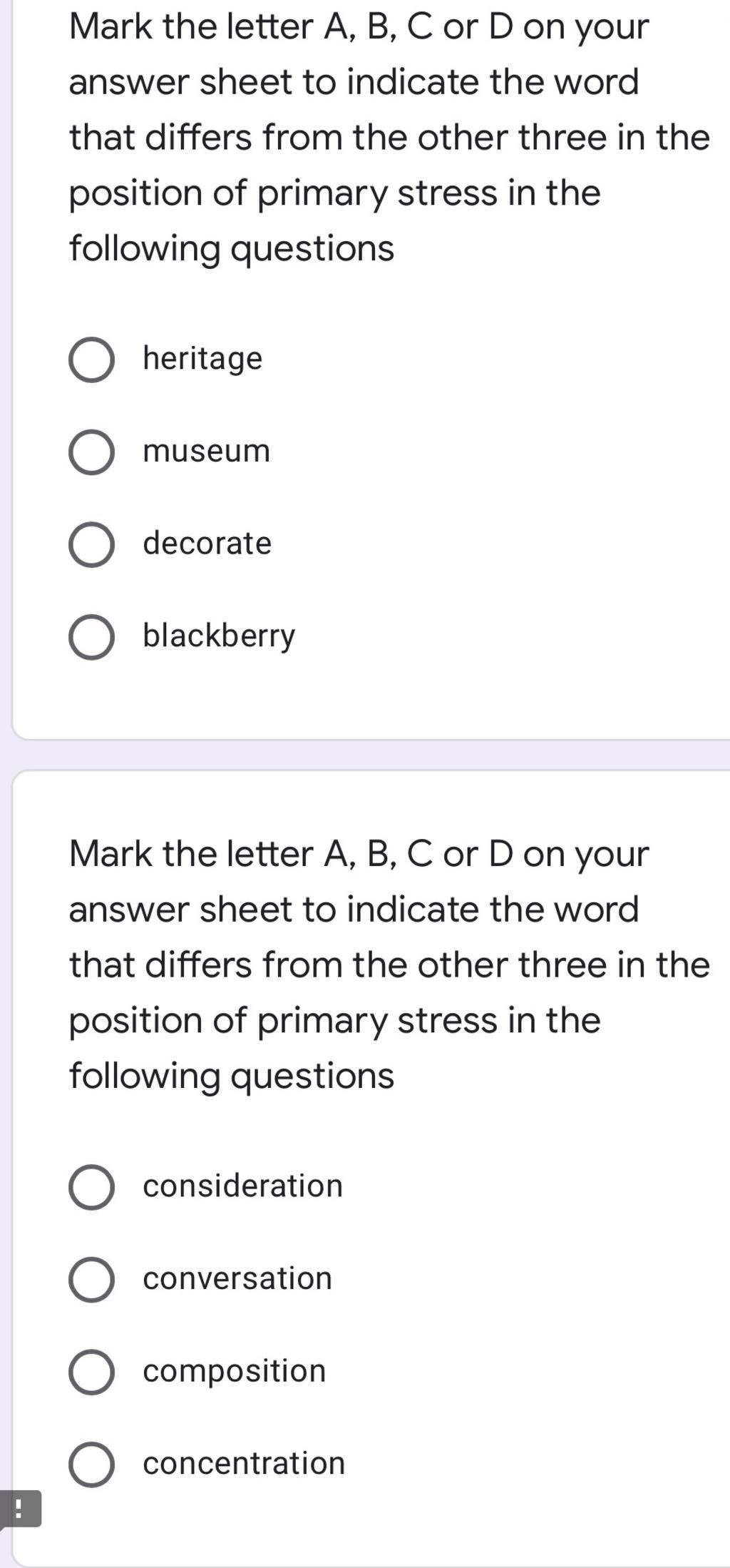Viewport: 730px width, 1568px height.
Task: Choose the conversation radio option
Action: pyautogui.click(x=91, y=1280)
